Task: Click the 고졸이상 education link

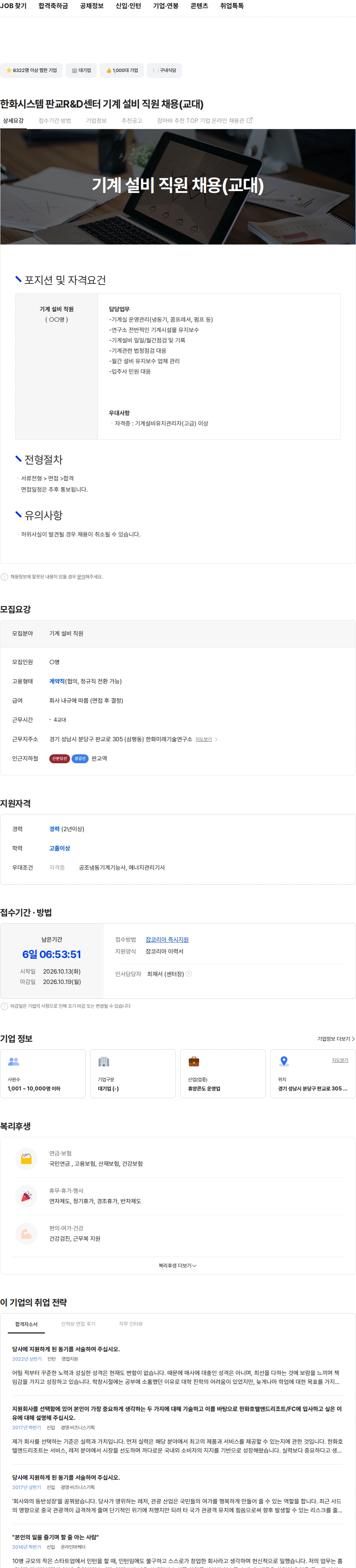Action: coord(60,848)
